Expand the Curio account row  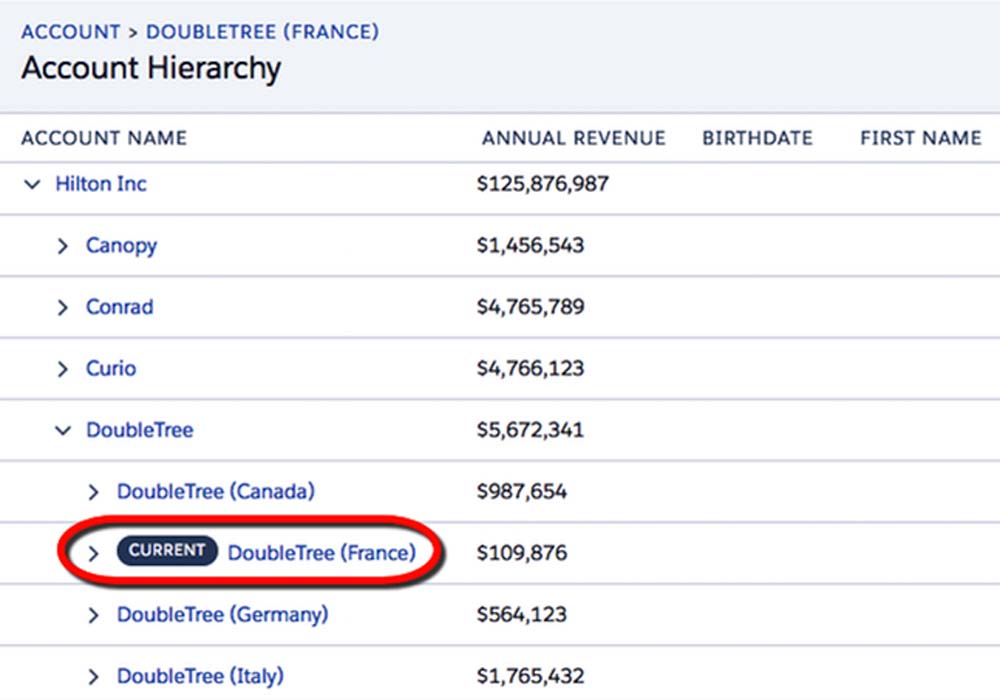coord(63,370)
